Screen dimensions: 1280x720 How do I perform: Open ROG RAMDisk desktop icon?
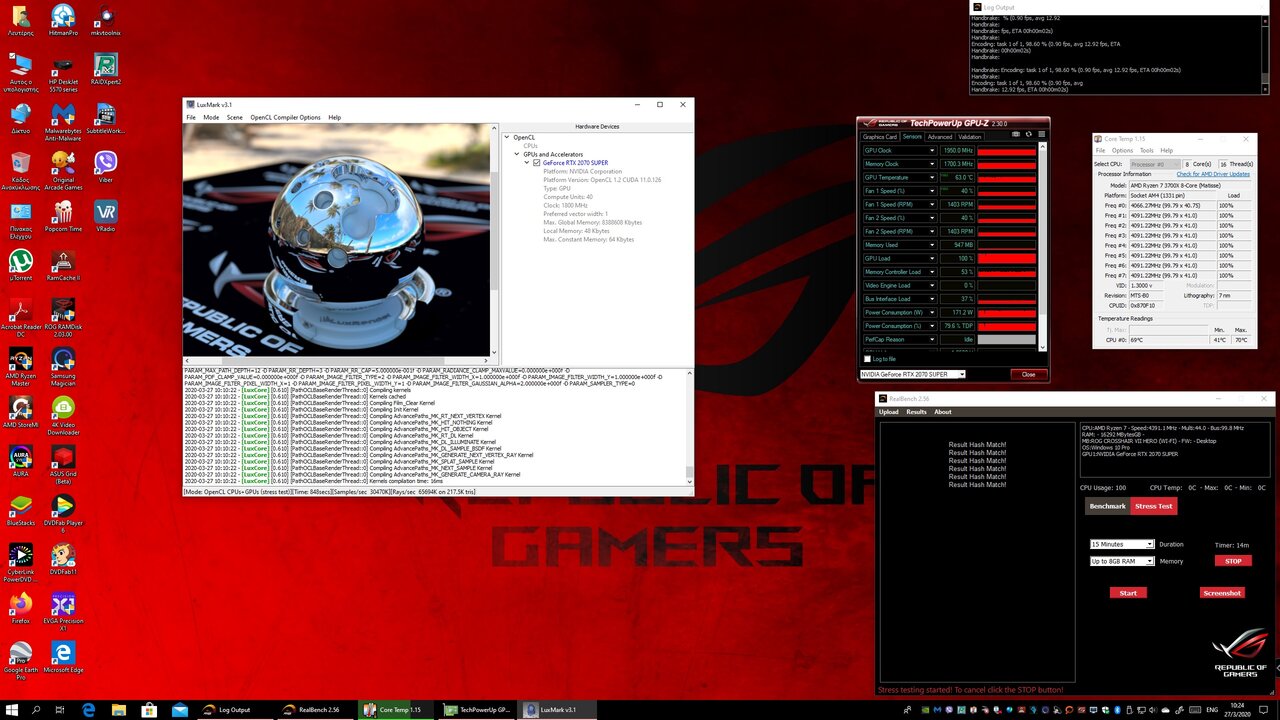coord(63,317)
